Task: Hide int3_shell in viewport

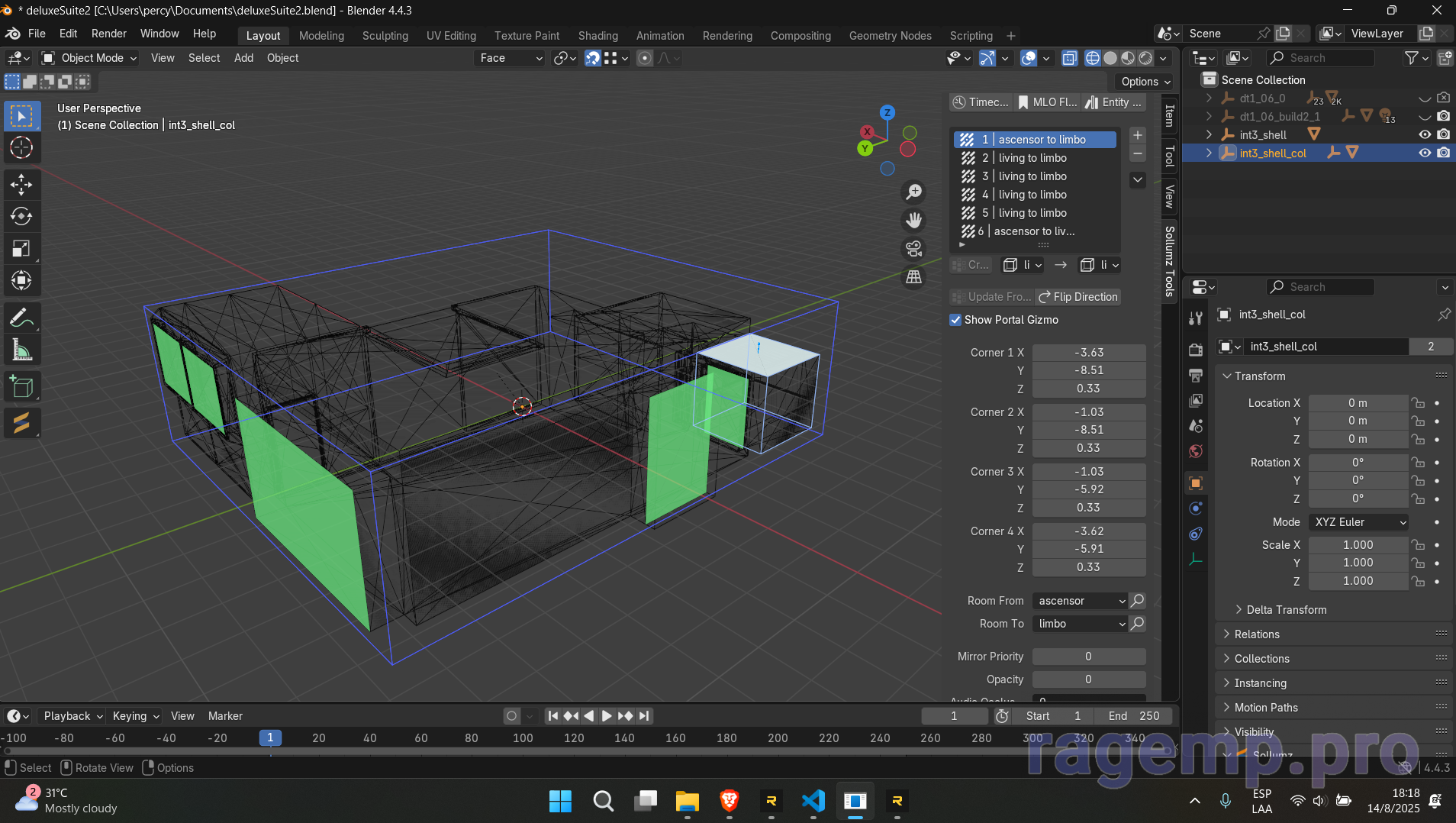Action: [1424, 134]
